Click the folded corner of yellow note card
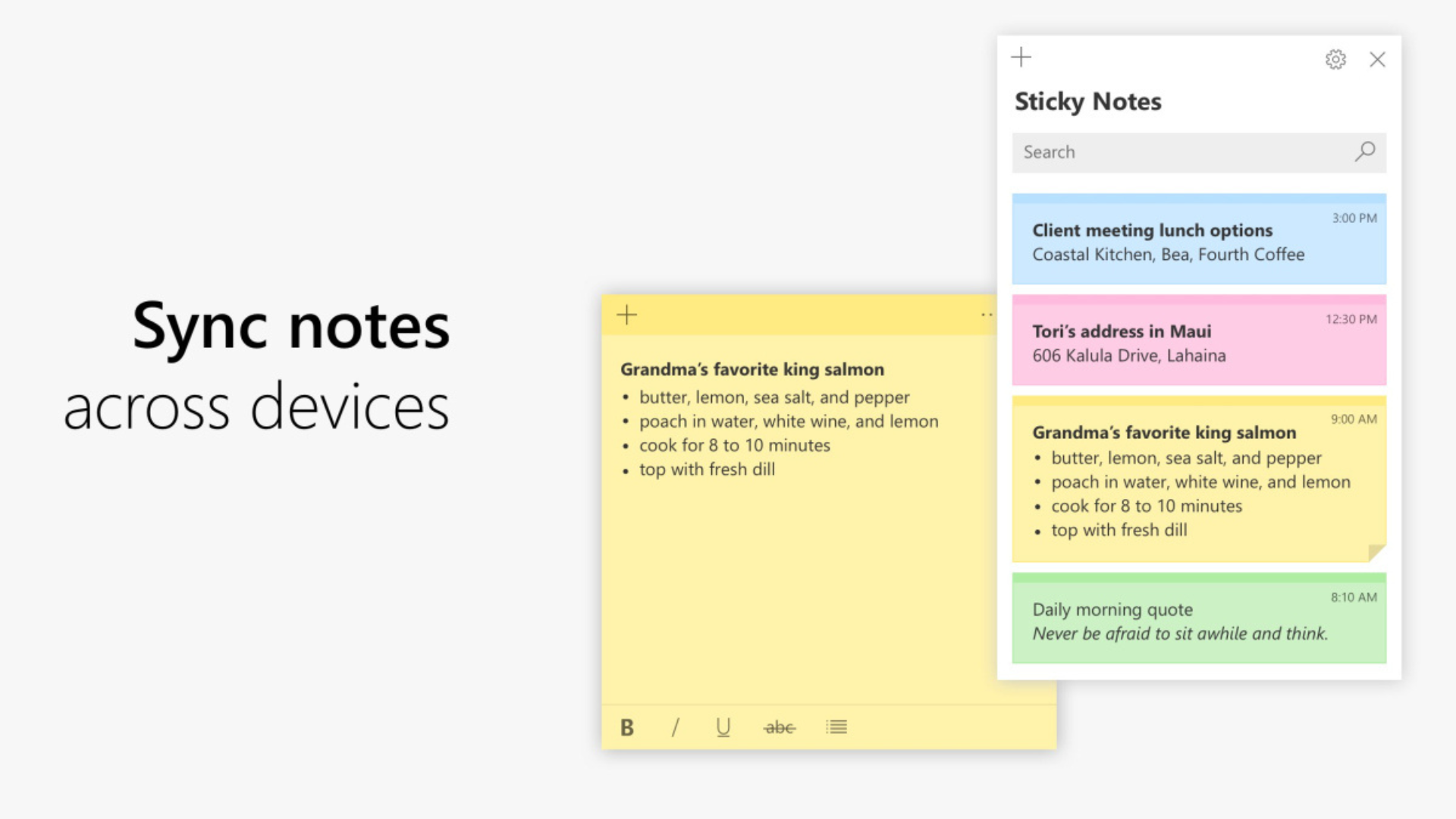 (x=1376, y=552)
